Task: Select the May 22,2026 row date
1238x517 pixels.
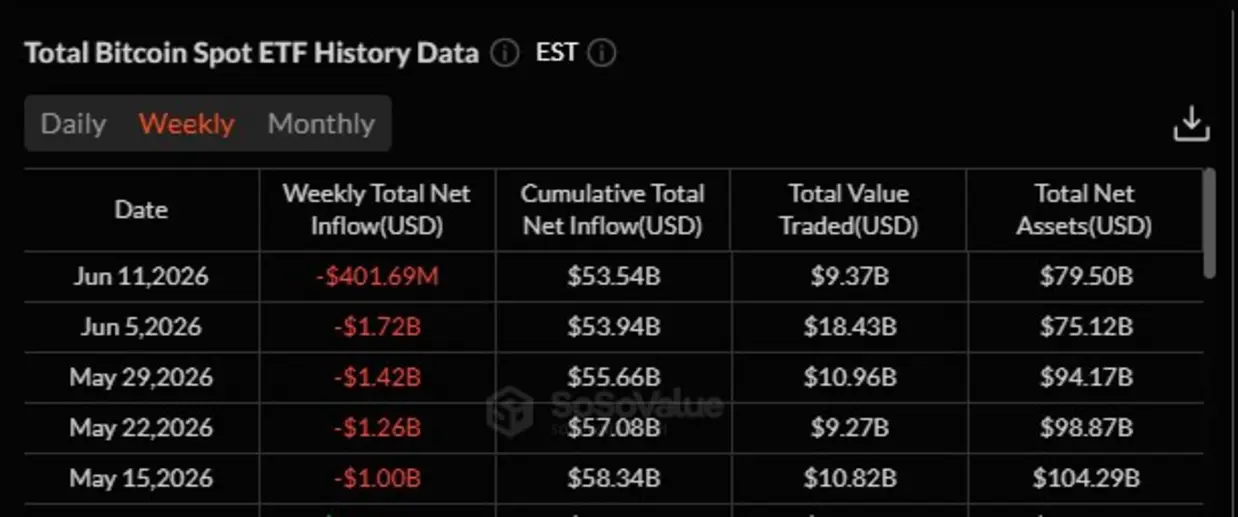Action: click(x=141, y=428)
